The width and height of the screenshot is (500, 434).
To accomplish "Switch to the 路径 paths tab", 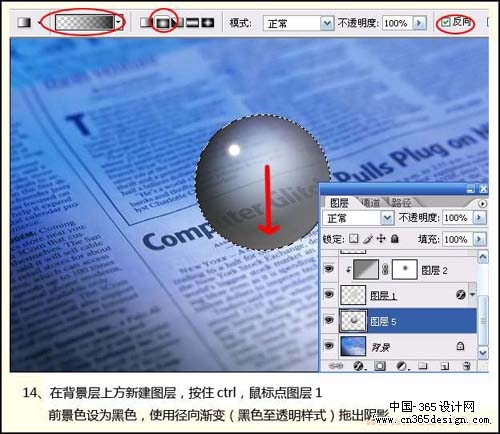I will [401, 202].
